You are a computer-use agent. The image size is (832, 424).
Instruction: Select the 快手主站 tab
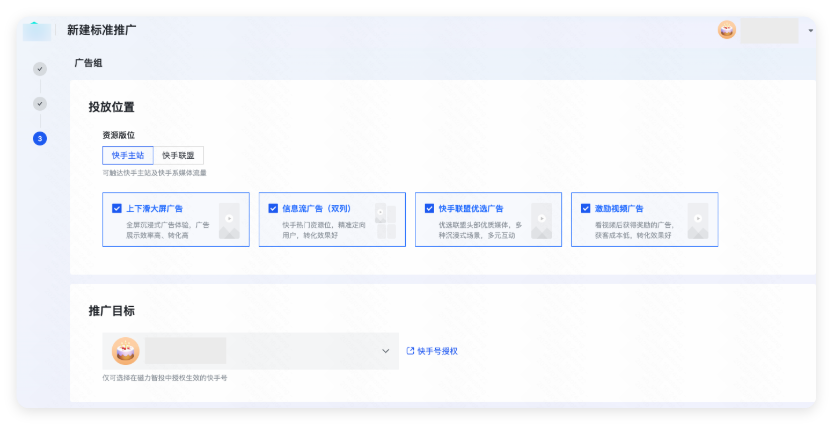(x=128, y=155)
